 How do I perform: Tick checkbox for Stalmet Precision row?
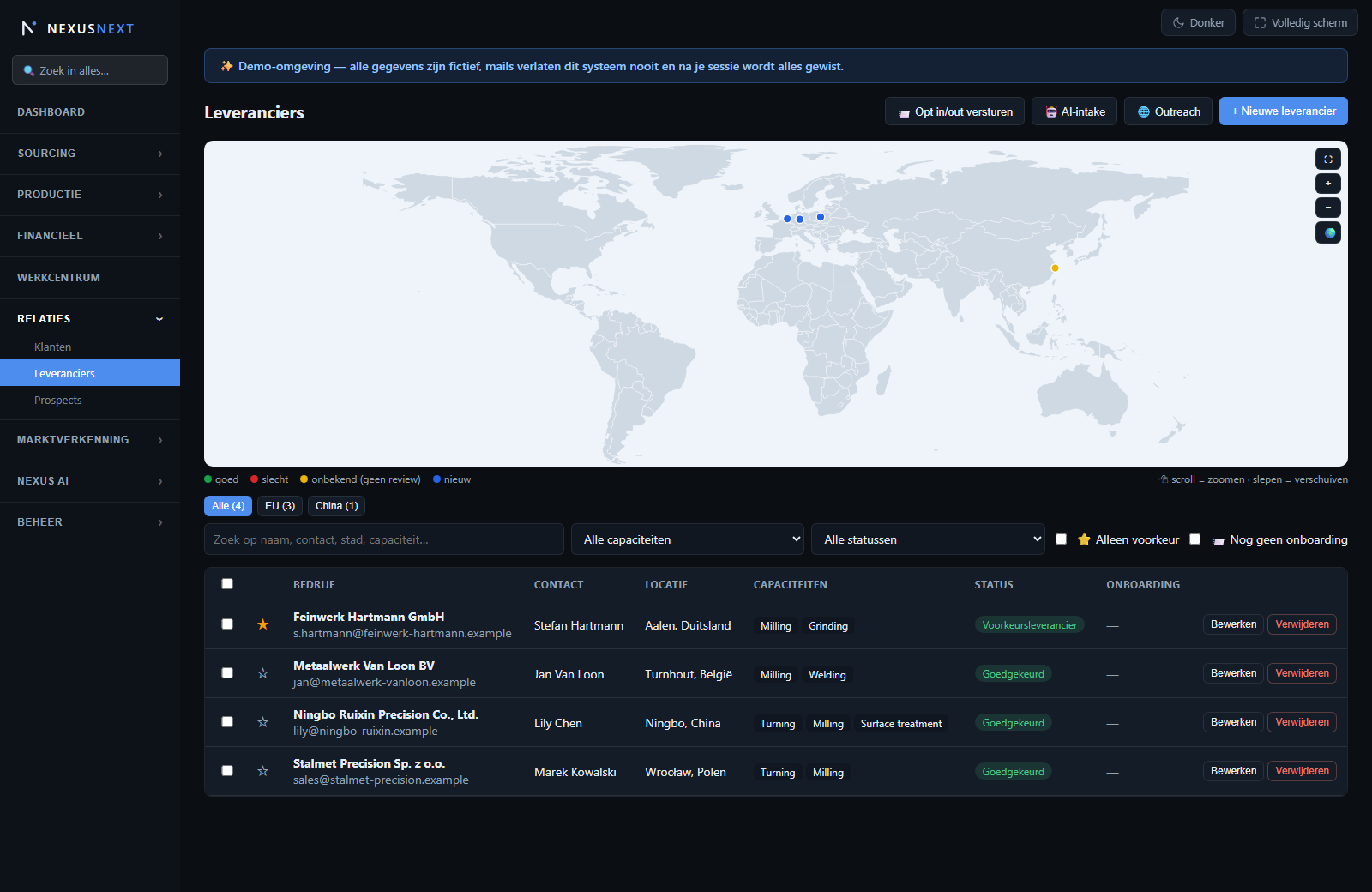227,771
